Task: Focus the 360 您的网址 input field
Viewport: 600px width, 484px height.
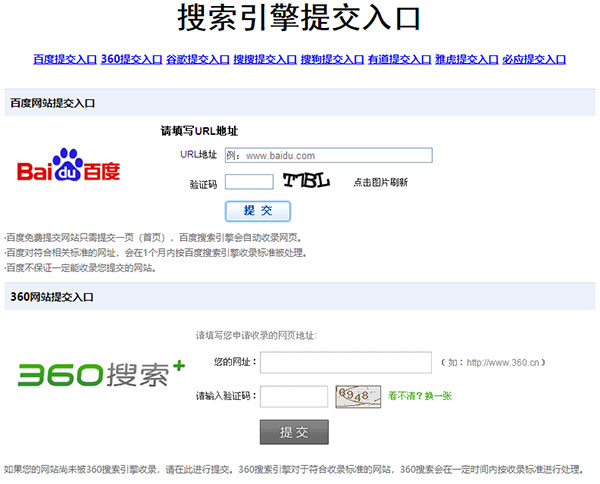Action: tap(346, 362)
